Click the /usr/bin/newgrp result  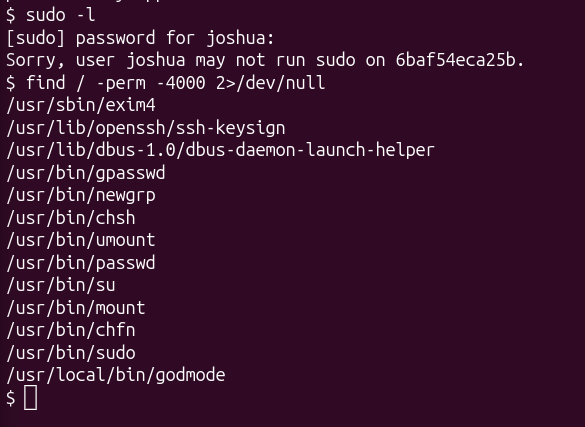(81, 195)
